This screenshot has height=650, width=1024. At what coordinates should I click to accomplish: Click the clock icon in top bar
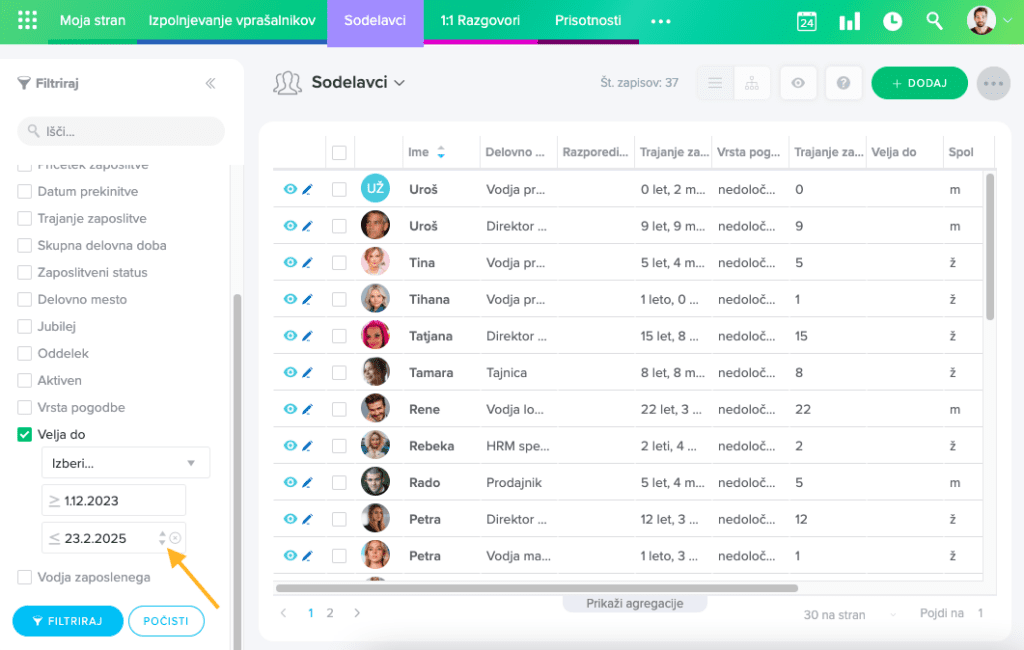(892, 21)
